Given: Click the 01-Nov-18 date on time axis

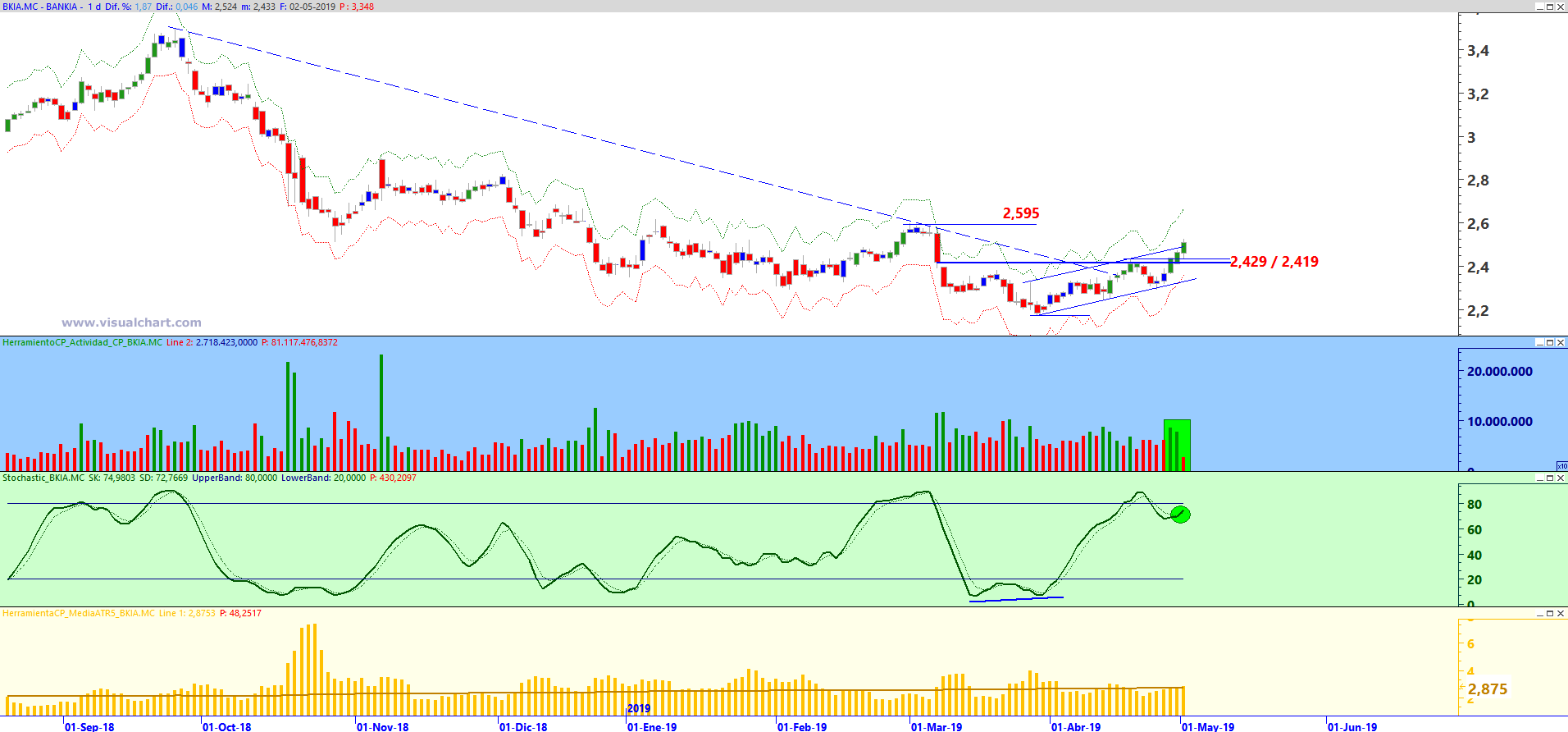Looking at the screenshot, I should 382,726.
